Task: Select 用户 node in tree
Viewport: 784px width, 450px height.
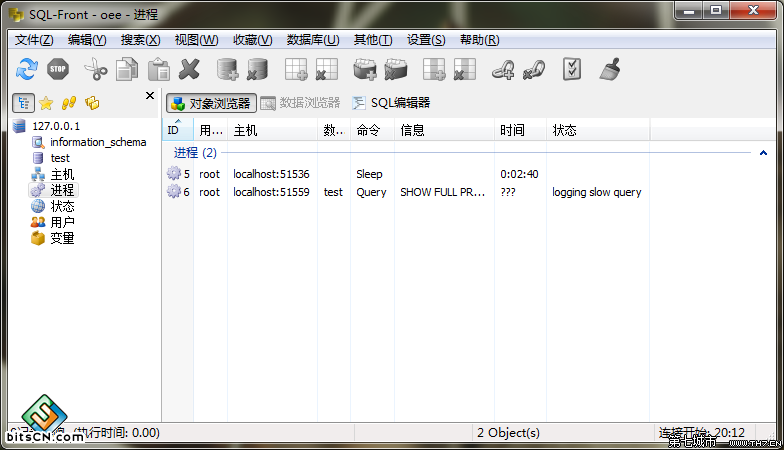Action: (x=62, y=222)
